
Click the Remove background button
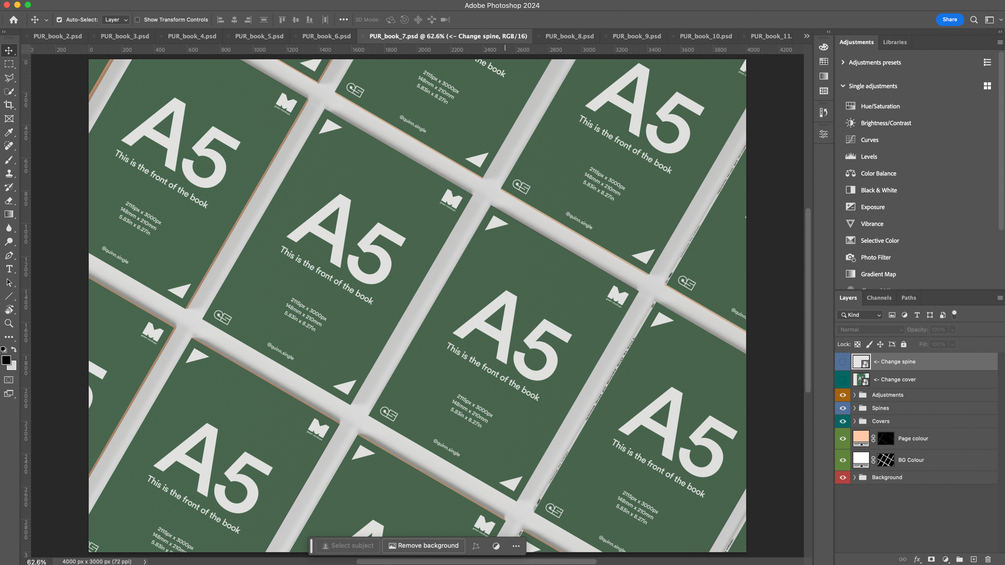pyautogui.click(x=424, y=546)
